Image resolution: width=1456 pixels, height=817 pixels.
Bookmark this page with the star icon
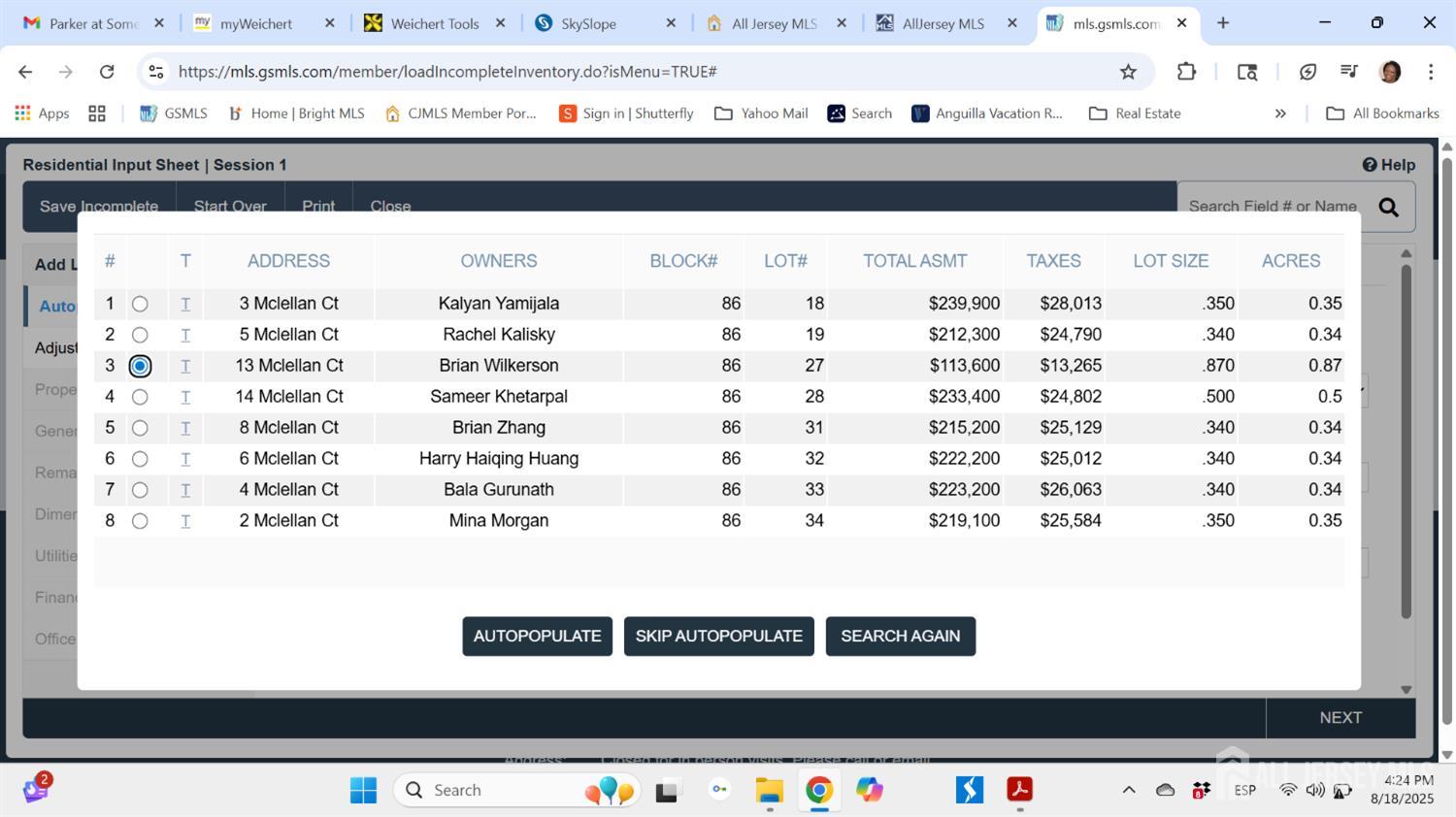click(1128, 72)
